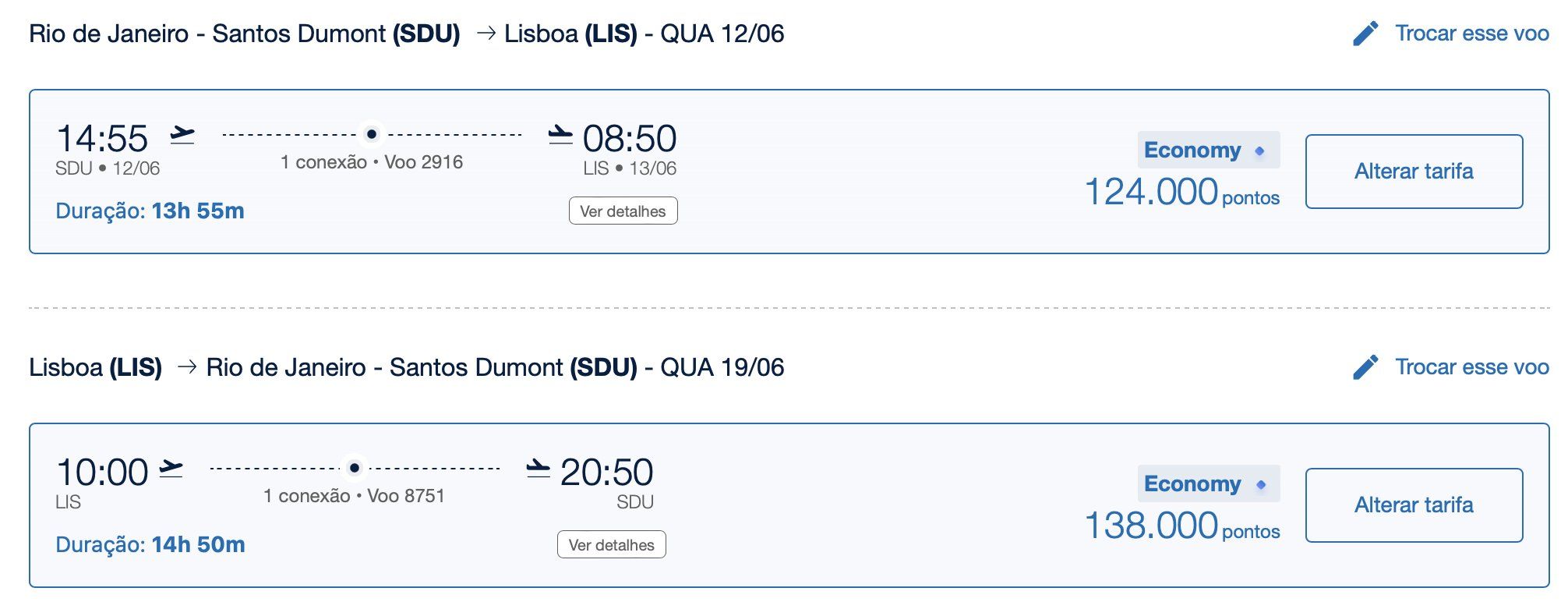Image resolution: width=1568 pixels, height=602 pixels.
Task: Click diamond icon in return Economy badge
Action: [1260, 484]
